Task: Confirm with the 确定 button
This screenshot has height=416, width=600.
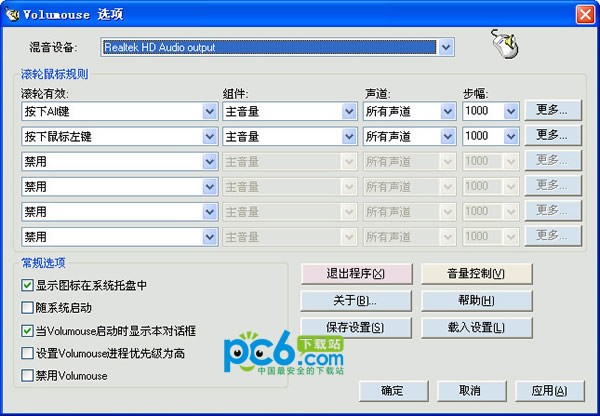Action: [394, 391]
